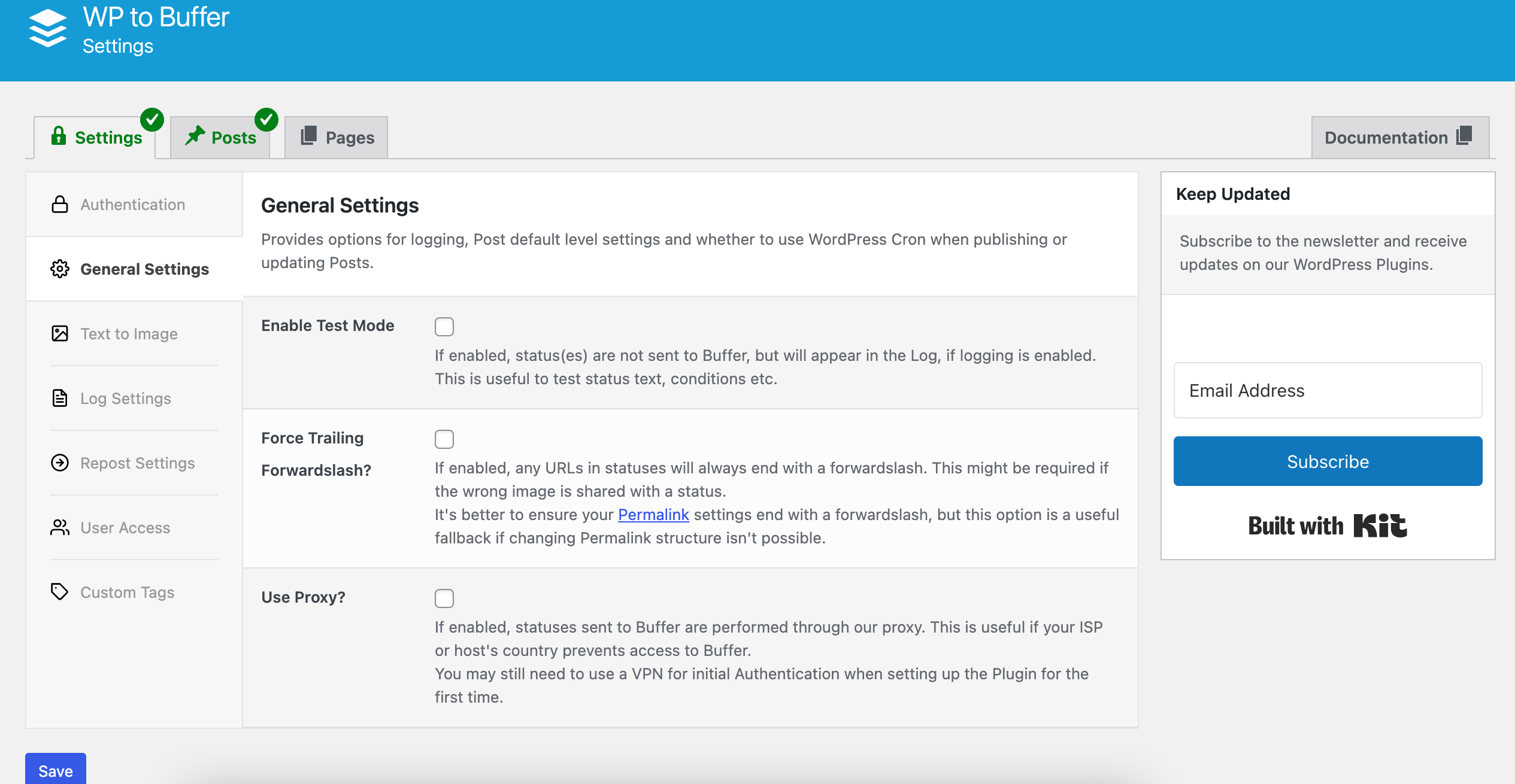Click the Keep Updated heading
The image size is (1515, 784).
click(1233, 194)
